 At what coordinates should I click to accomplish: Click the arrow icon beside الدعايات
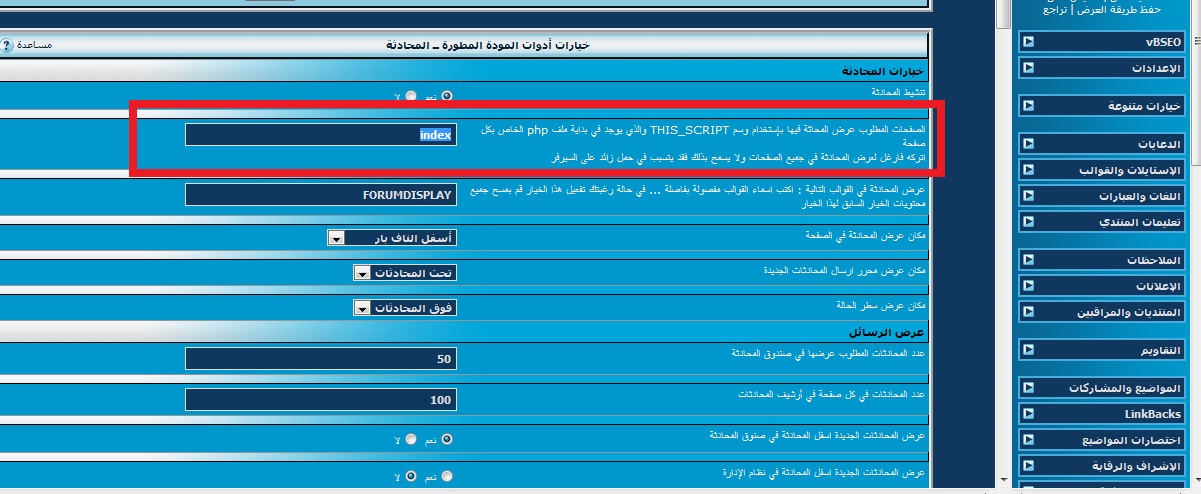point(1029,144)
